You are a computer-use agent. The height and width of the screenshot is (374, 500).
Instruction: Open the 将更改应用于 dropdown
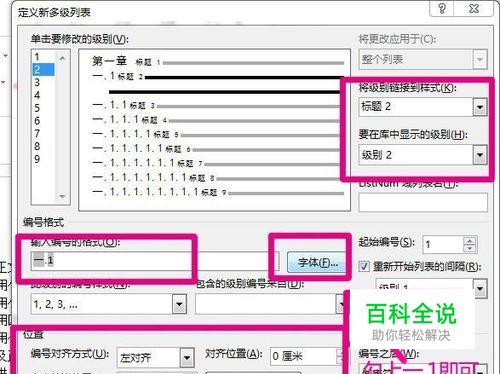coord(480,60)
